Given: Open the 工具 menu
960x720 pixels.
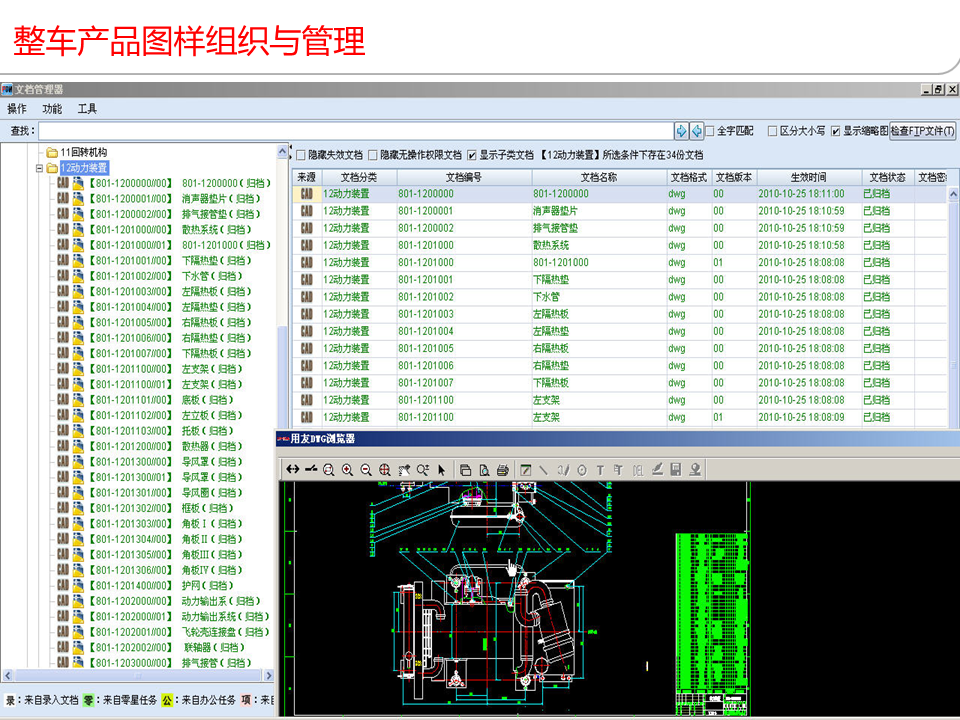Looking at the screenshot, I should pos(87,109).
